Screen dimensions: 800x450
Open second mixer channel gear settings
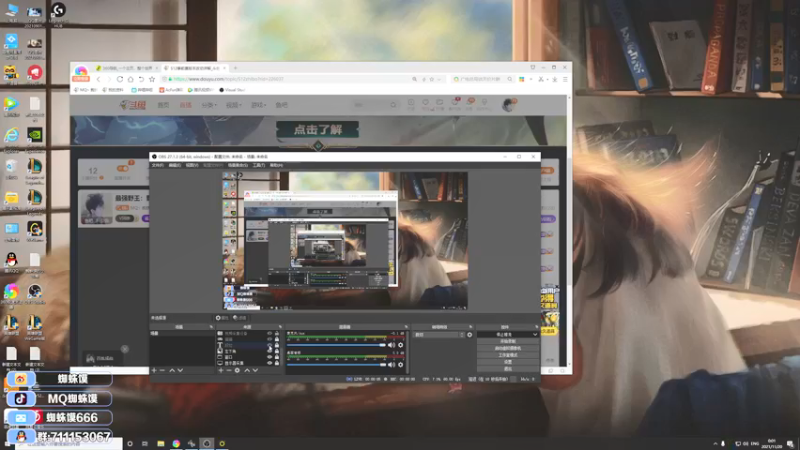click(401, 365)
